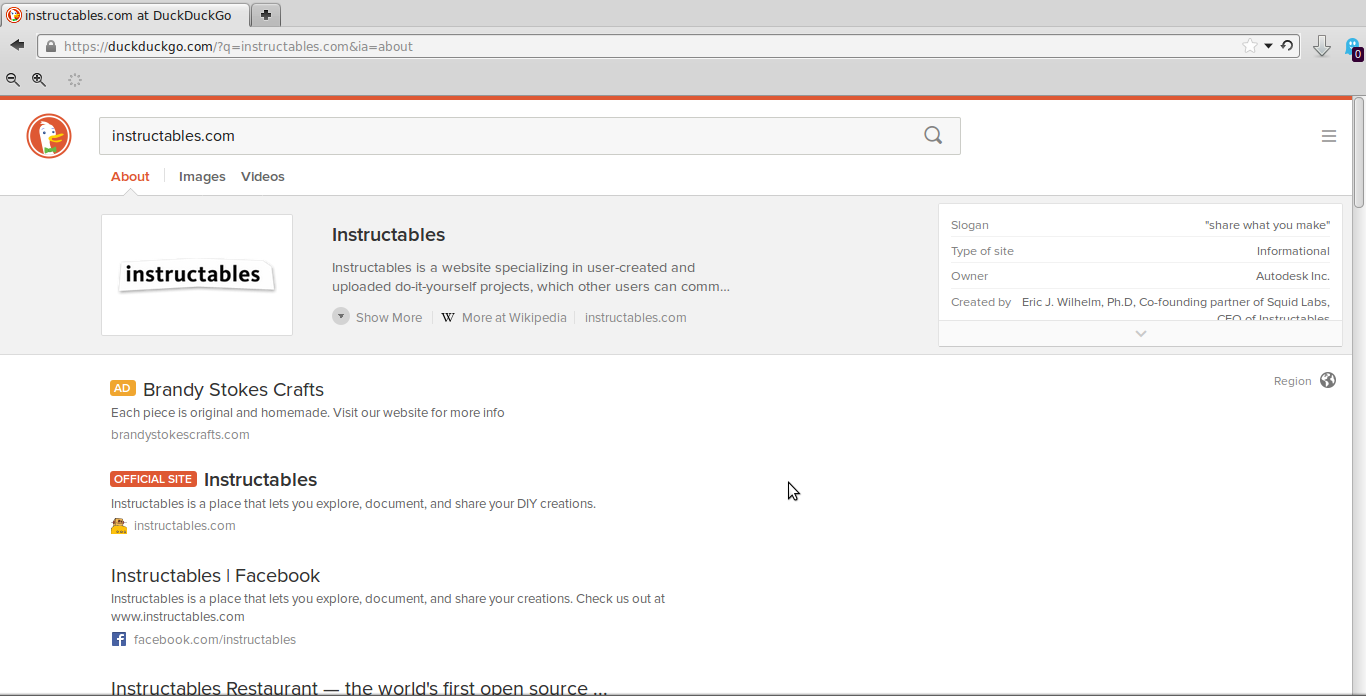Zoom in using the plus magnifier icon
The image size is (1366, 696).
pyautogui.click(x=38, y=79)
